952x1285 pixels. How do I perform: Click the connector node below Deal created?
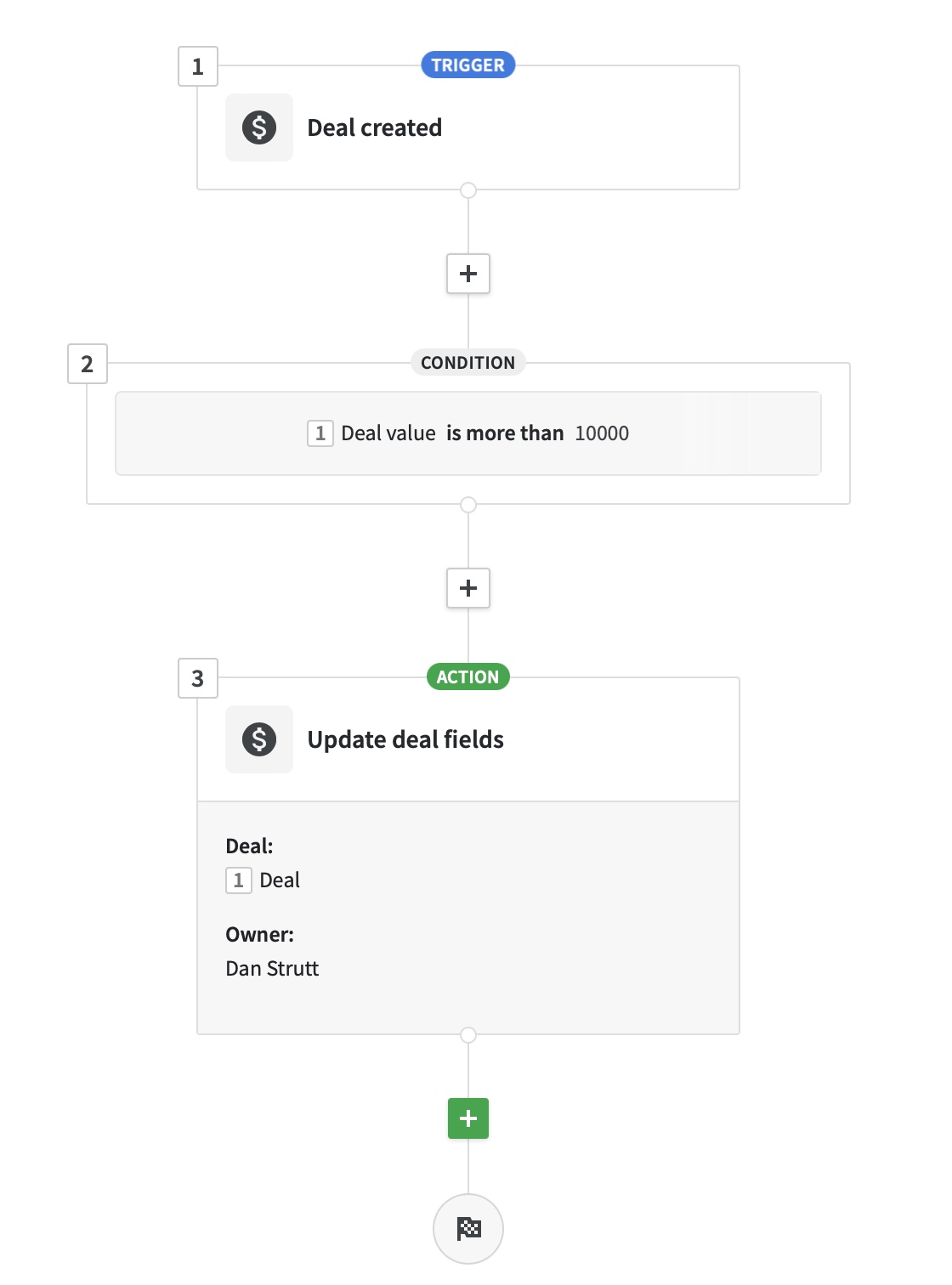click(468, 190)
